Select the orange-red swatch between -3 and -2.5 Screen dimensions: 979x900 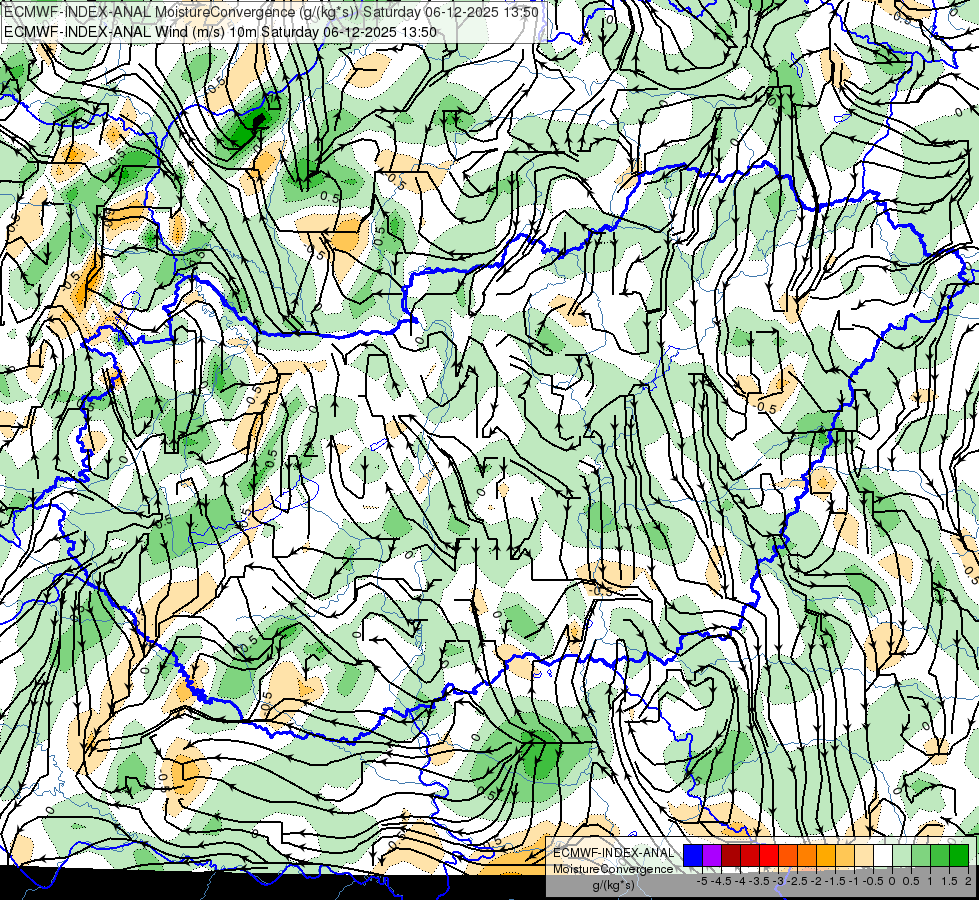[788, 856]
